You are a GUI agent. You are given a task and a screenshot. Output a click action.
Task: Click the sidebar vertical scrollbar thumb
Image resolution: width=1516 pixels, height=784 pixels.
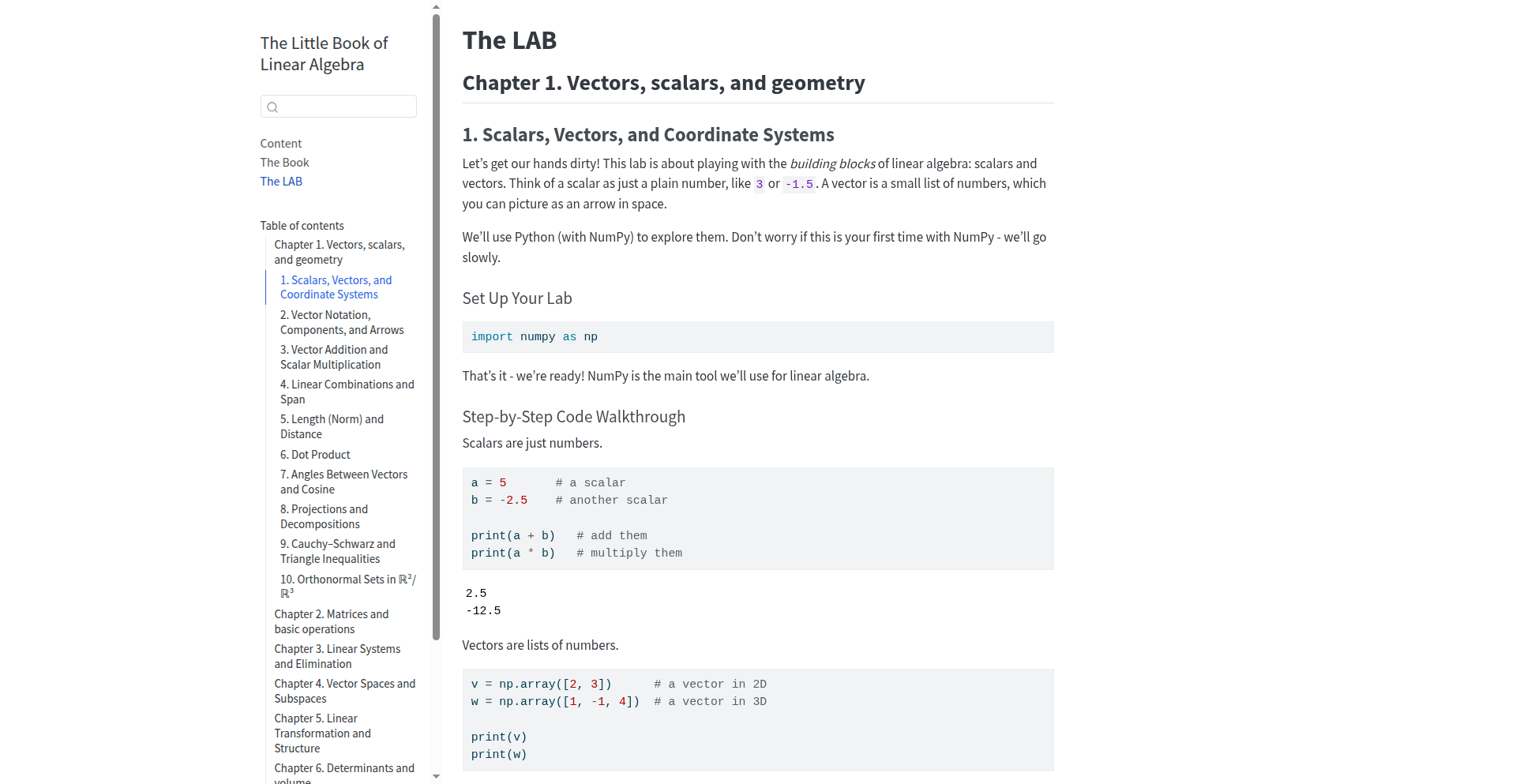pyautogui.click(x=436, y=327)
